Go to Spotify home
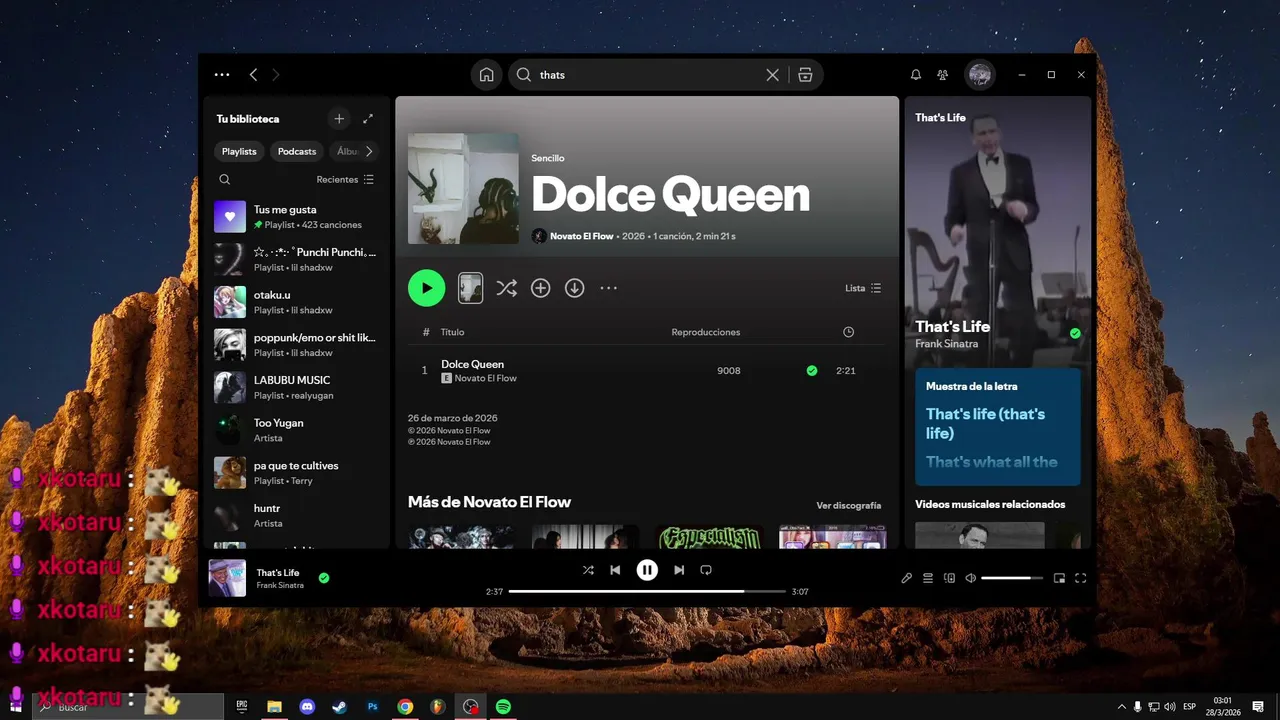 click(486, 75)
